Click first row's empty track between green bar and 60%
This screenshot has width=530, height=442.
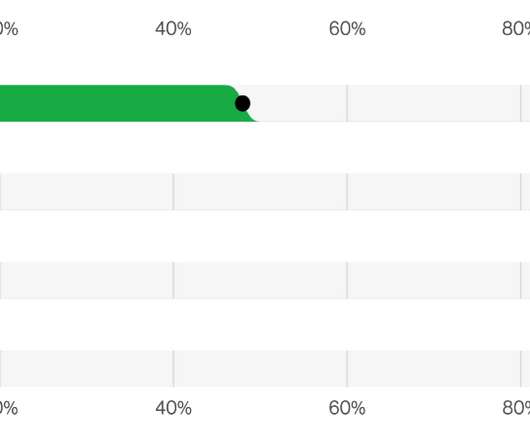click(301, 103)
